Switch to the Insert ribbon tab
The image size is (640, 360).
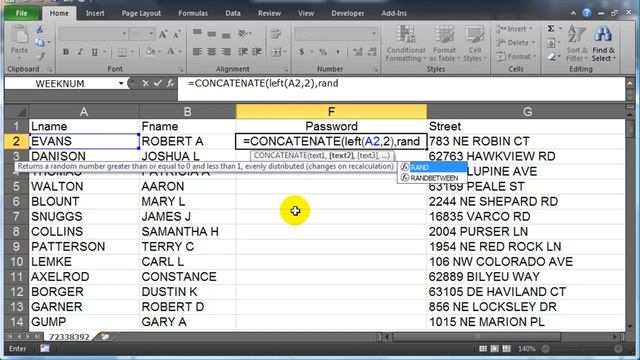pos(95,13)
